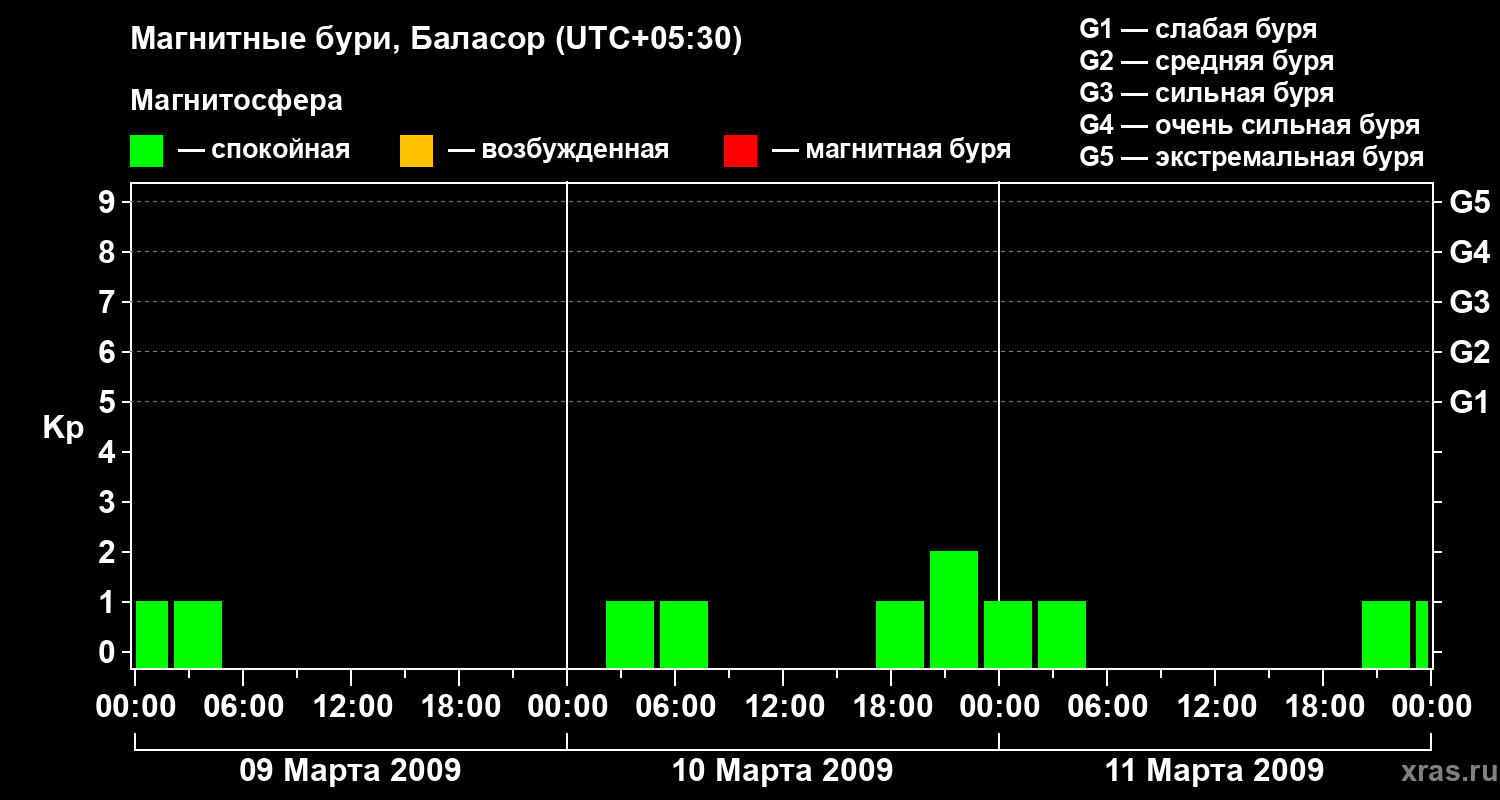Click the '— возбужденная' legend label
Viewport: 1500px width, 800px height.
pyautogui.click(x=558, y=150)
